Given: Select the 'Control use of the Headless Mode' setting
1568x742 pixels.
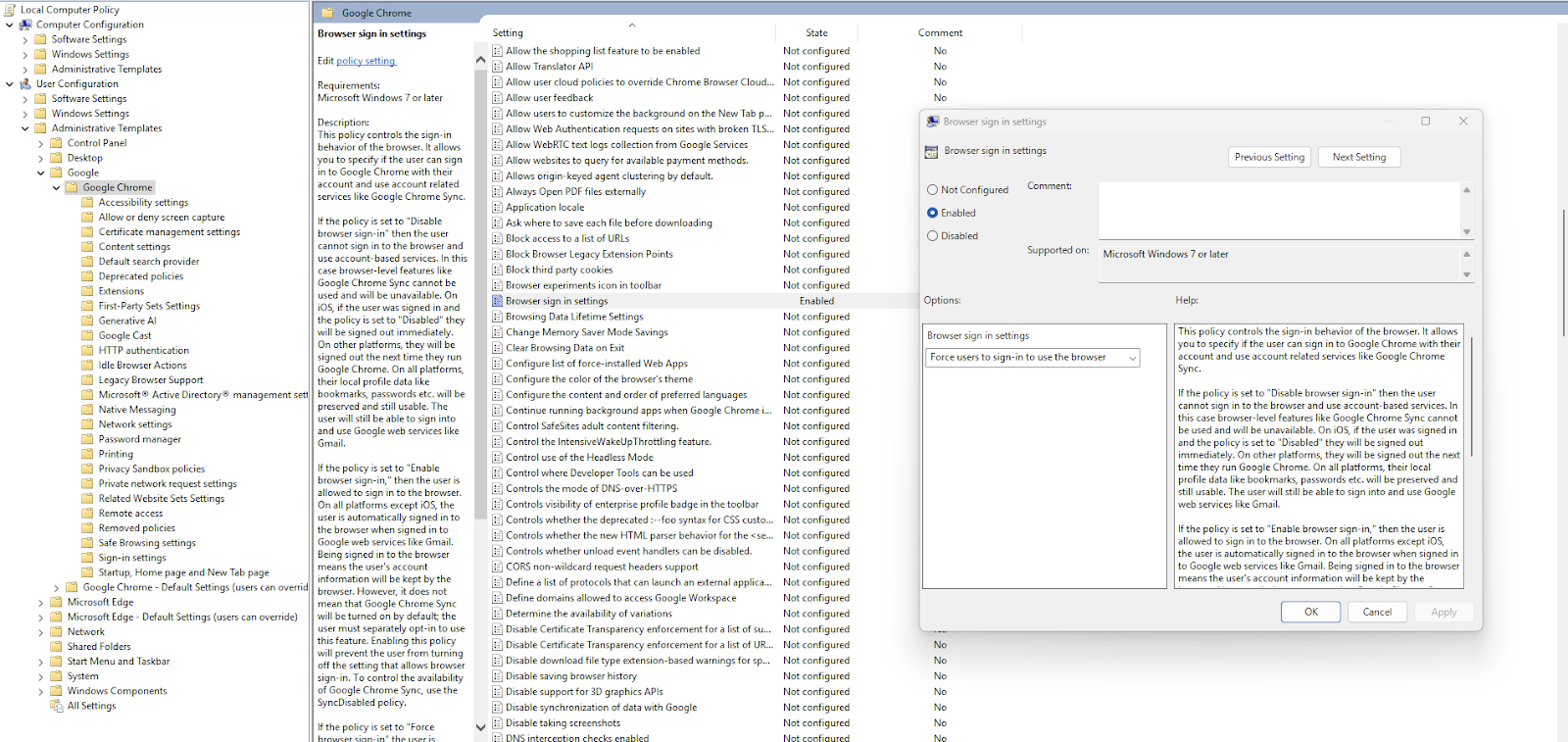Looking at the screenshot, I should pos(579,458).
